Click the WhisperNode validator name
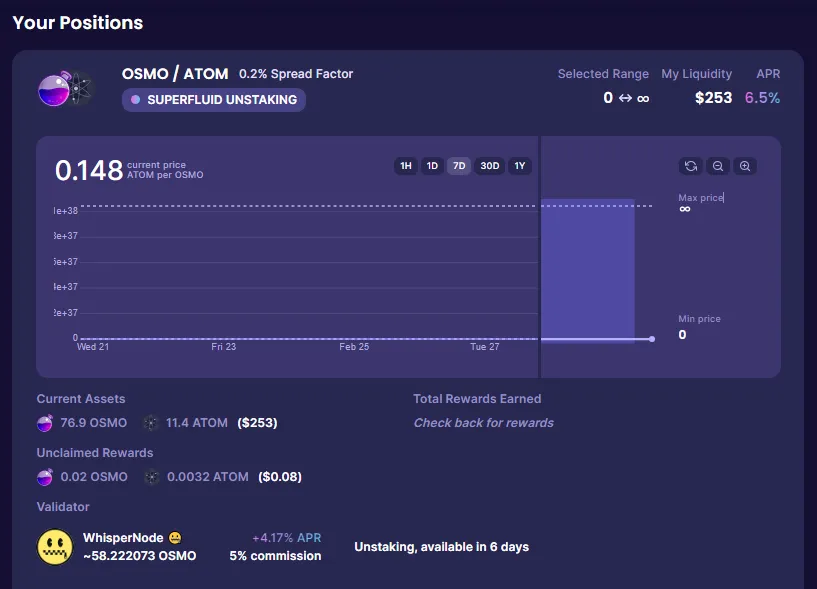The height and width of the screenshot is (589, 817). [123, 537]
